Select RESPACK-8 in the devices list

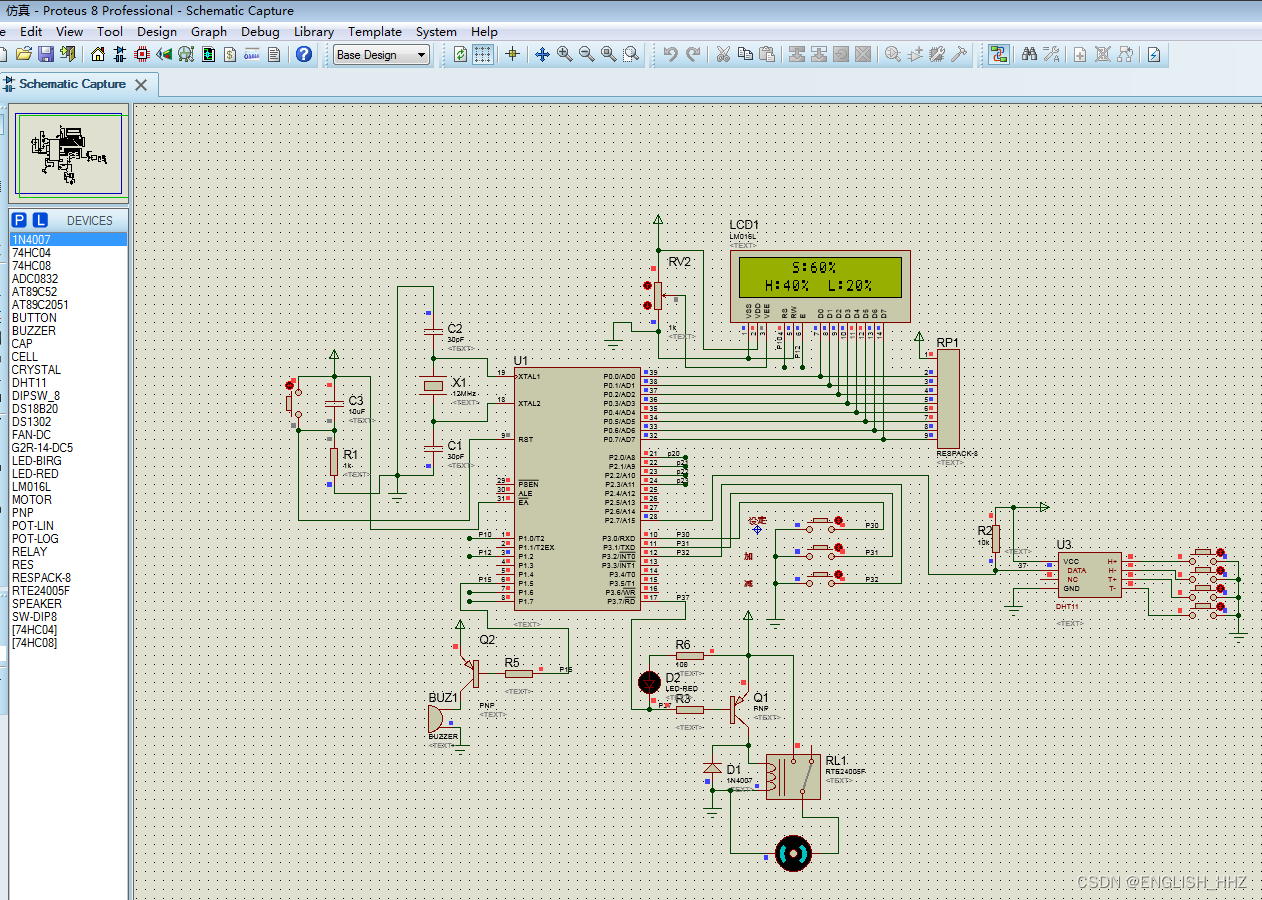coord(68,578)
